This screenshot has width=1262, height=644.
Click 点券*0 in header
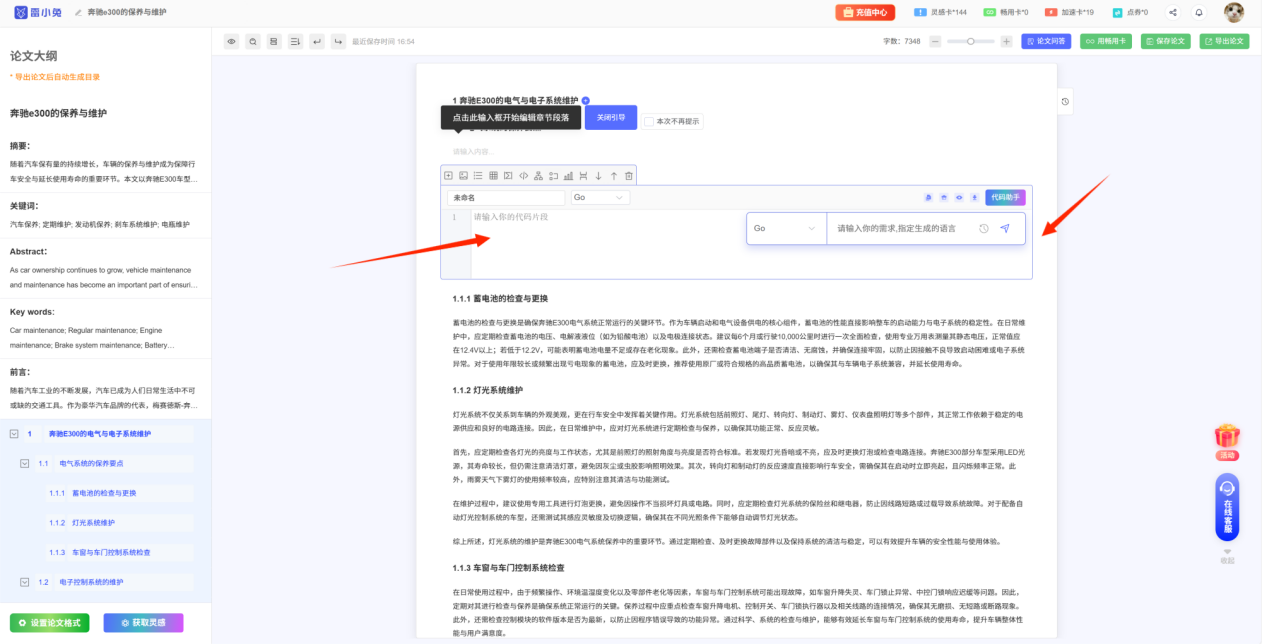click(x=1130, y=12)
